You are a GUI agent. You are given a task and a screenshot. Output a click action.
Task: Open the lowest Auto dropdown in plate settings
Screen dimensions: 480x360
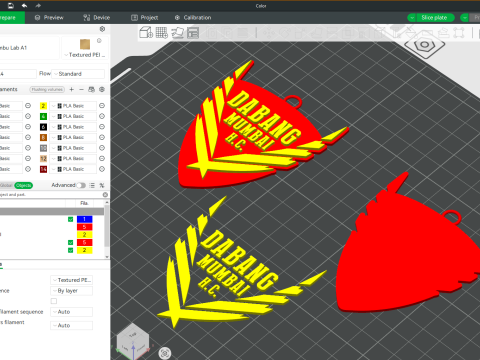click(71, 325)
